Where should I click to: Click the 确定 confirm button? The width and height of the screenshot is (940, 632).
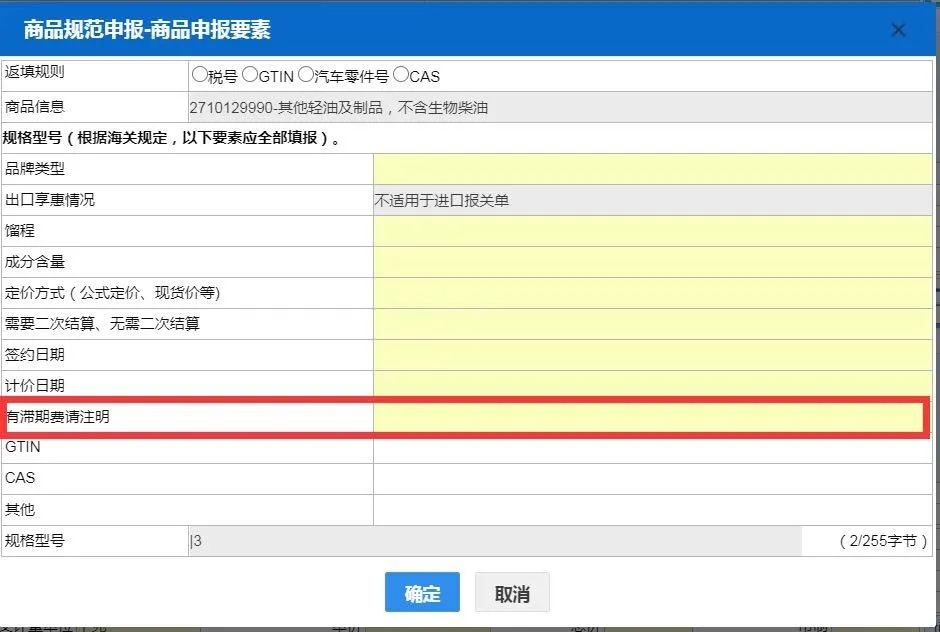(422, 593)
